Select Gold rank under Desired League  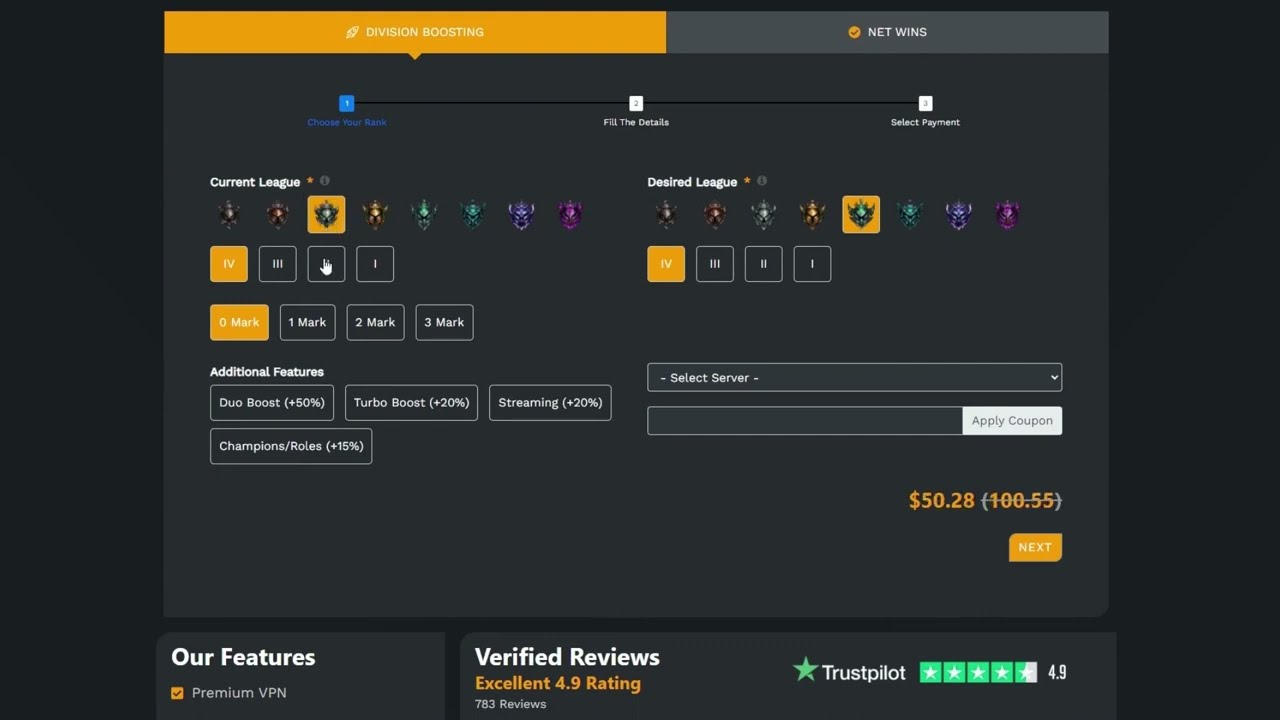click(813, 215)
